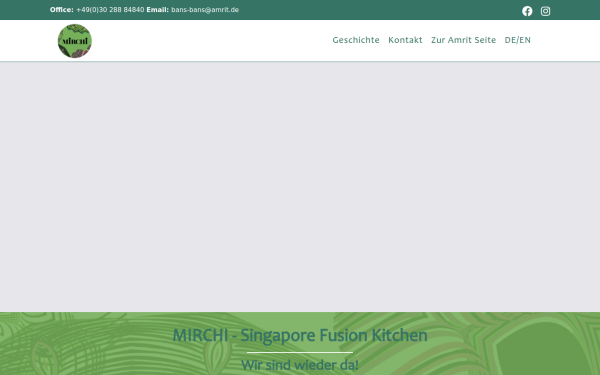Visit Zur Amrit Seite link
This screenshot has width=600, height=375.
coord(463,40)
